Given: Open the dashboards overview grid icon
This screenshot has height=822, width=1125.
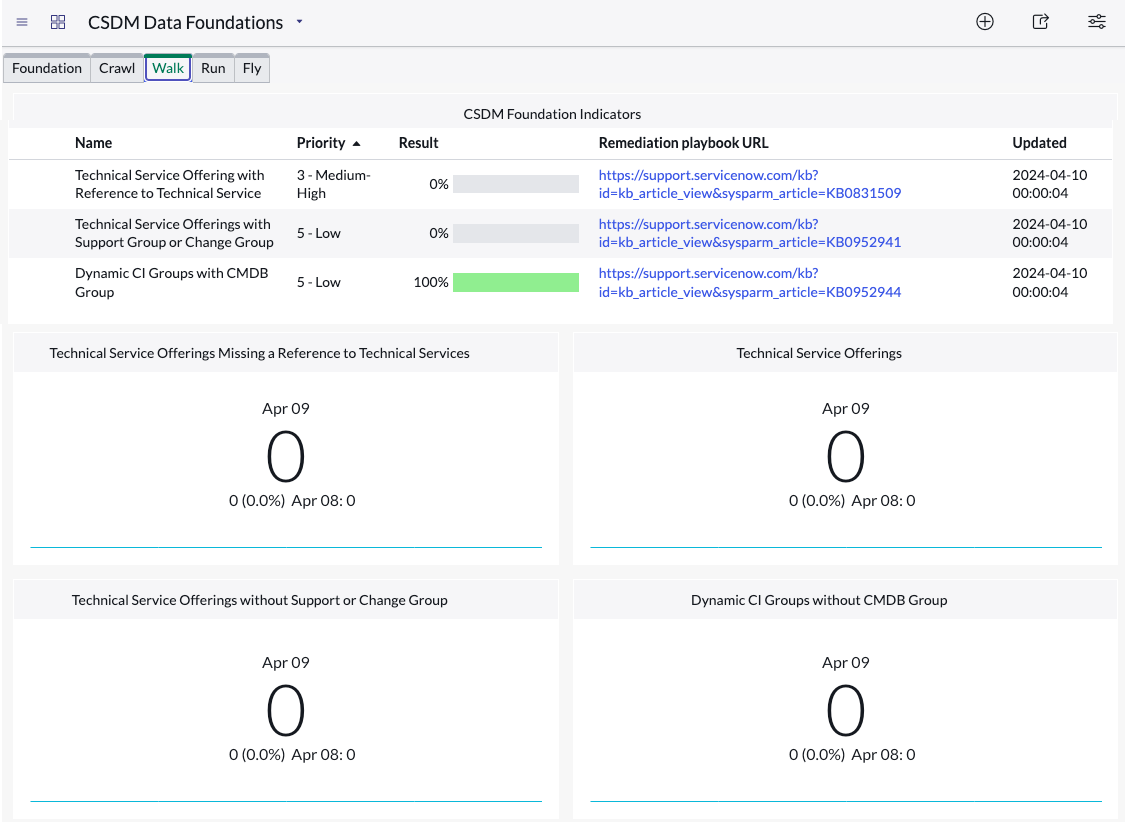Looking at the screenshot, I should (58, 22).
